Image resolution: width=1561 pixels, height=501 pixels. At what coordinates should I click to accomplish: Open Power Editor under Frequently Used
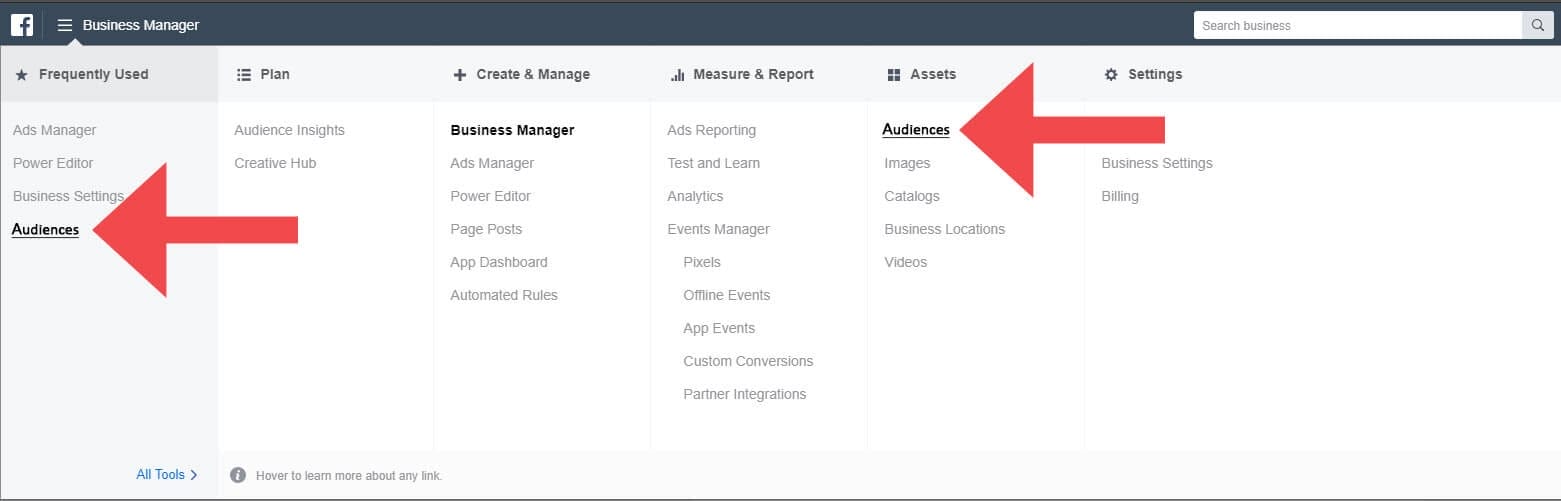[53, 163]
